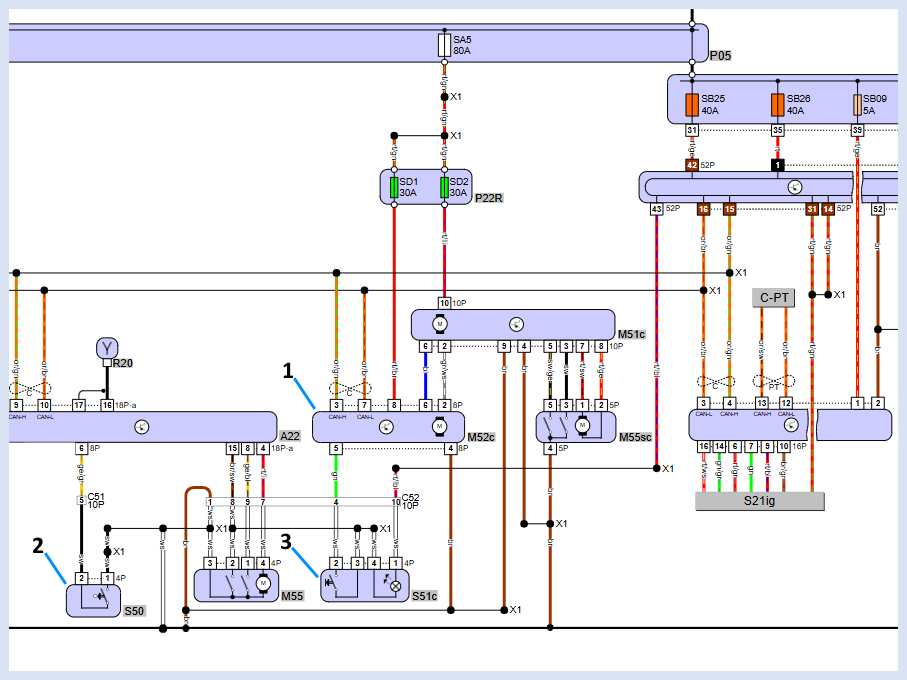Click the SB09 5A fuse symbol

coord(857,105)
